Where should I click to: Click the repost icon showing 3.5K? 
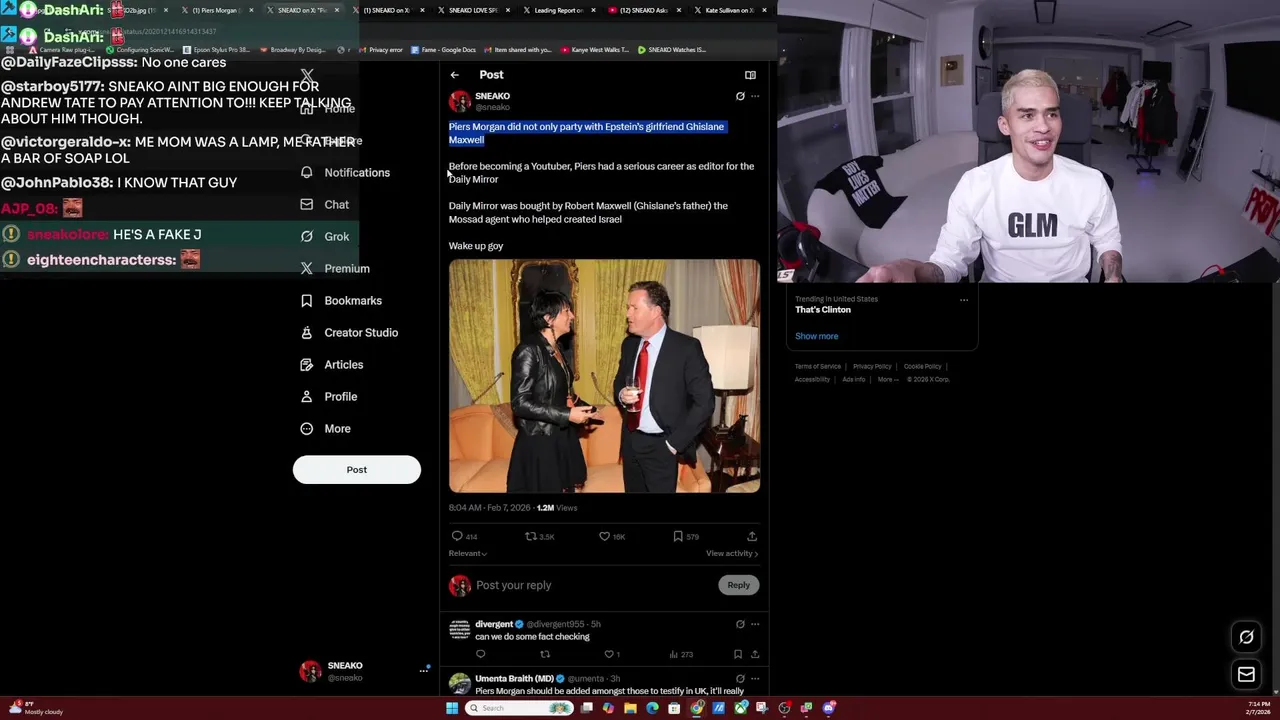(531, 536)
